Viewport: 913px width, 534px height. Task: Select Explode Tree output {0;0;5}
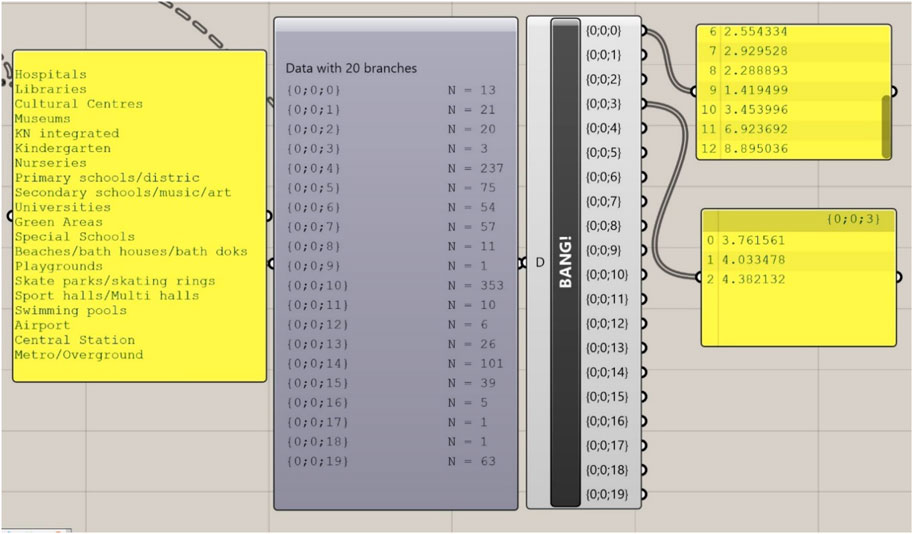coord(604,153)
